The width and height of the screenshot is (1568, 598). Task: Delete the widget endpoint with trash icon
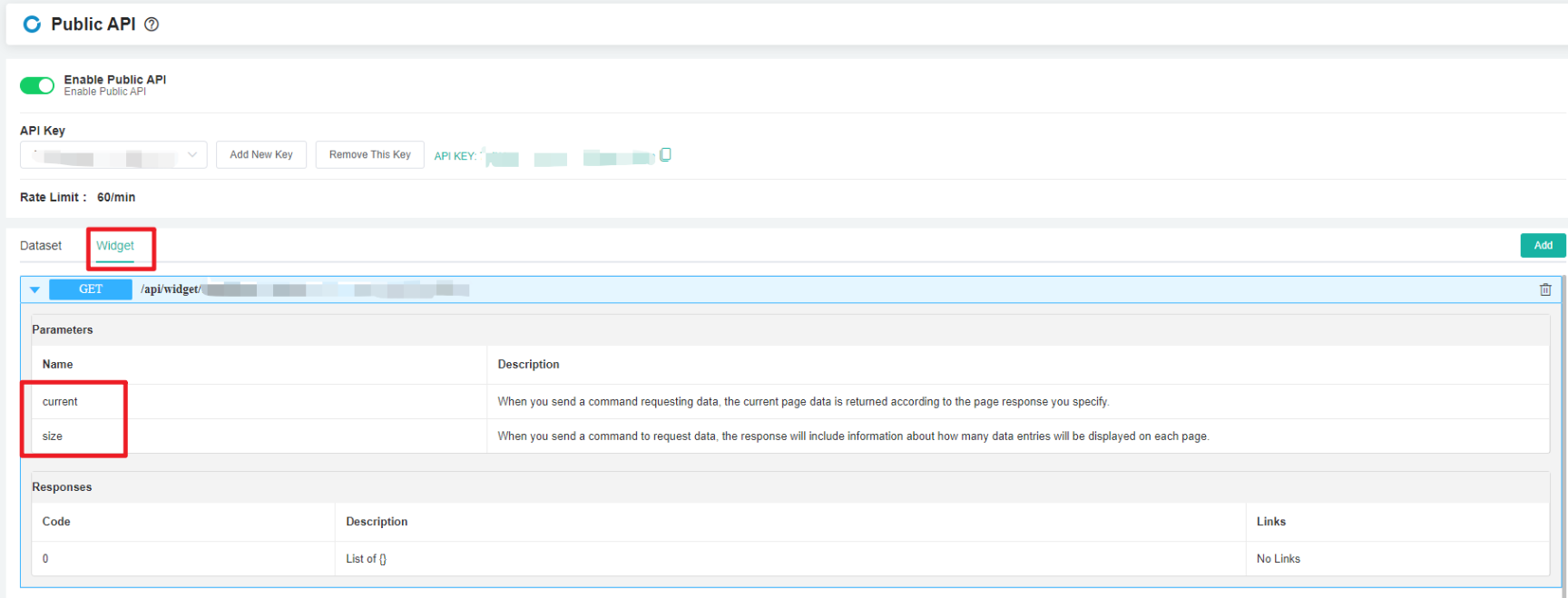(x=1544, y=289)
